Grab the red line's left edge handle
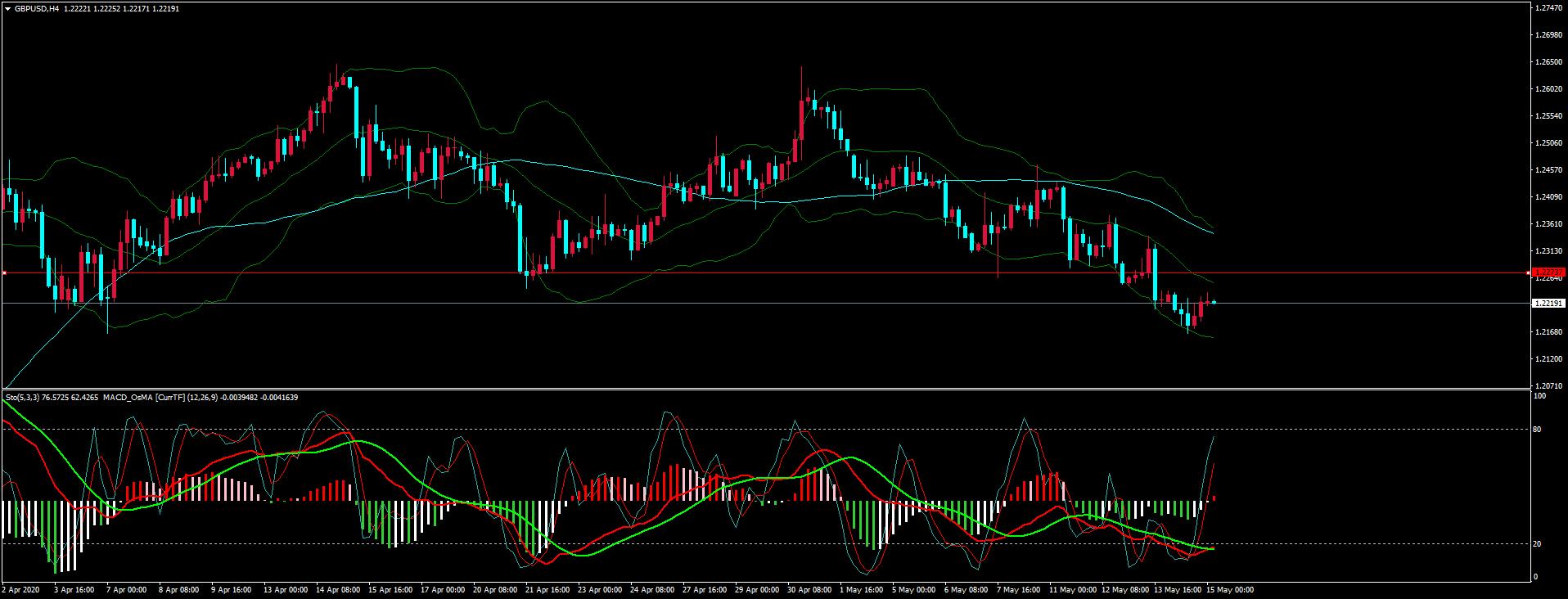 [x=5, y=272]
